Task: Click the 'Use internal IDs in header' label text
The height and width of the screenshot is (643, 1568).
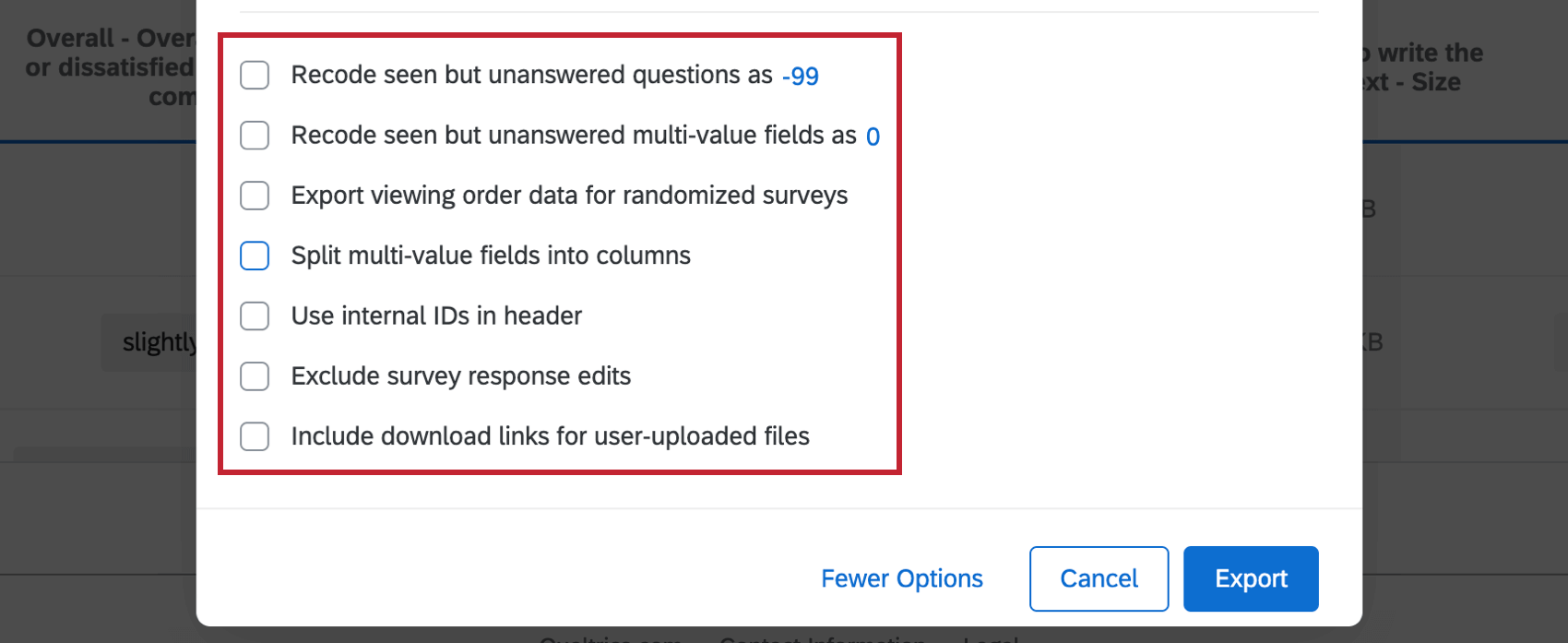Action: (436, 316)
